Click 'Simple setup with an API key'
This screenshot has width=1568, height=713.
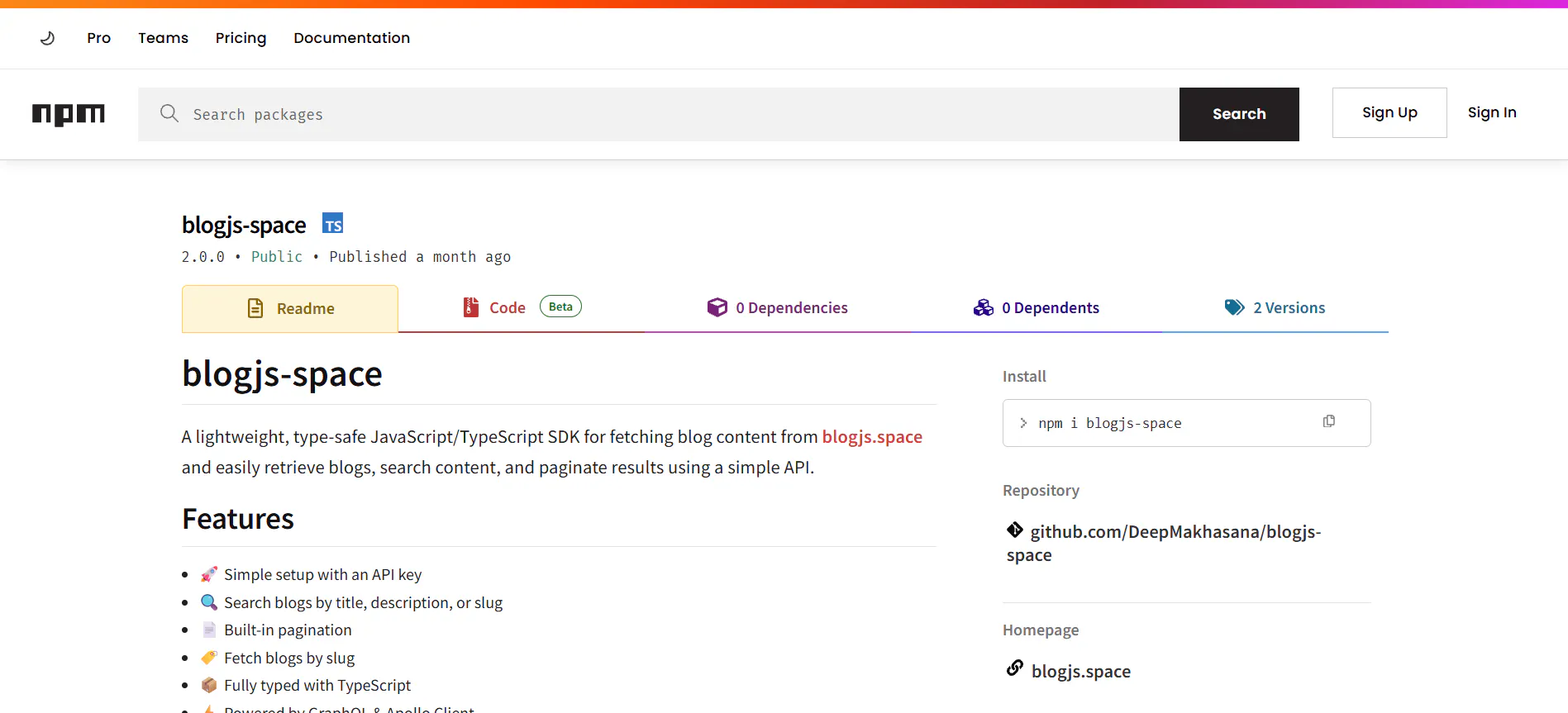pos(323,574)
